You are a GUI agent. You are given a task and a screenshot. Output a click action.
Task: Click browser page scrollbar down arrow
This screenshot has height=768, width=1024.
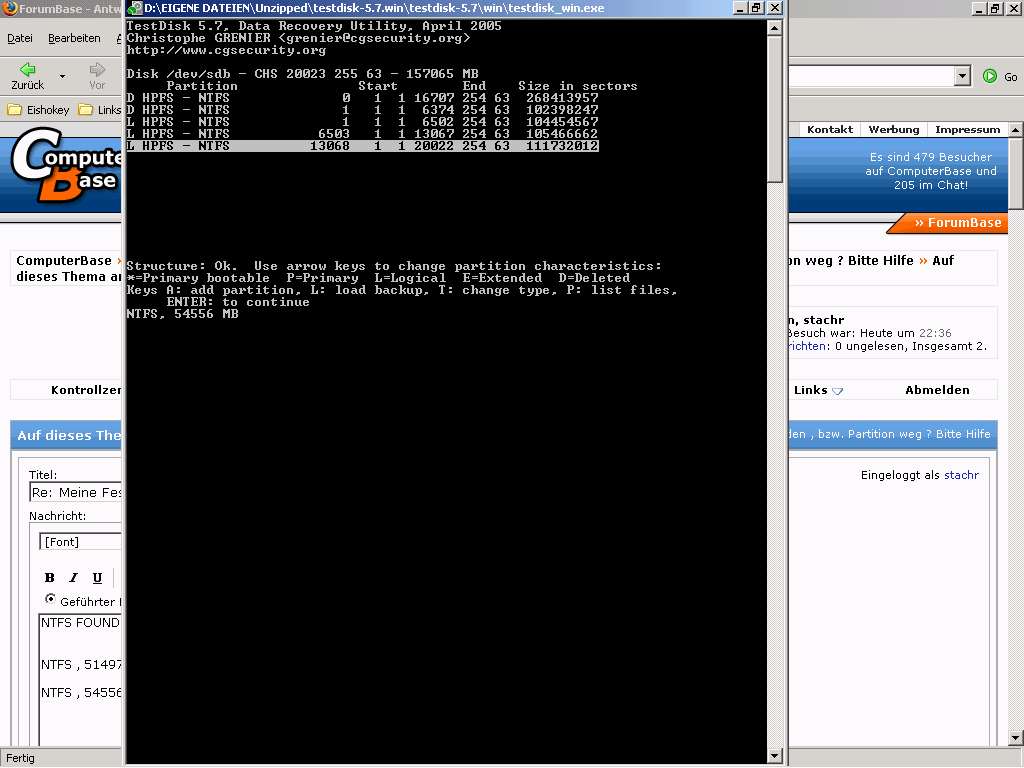tap(1016, 739)
